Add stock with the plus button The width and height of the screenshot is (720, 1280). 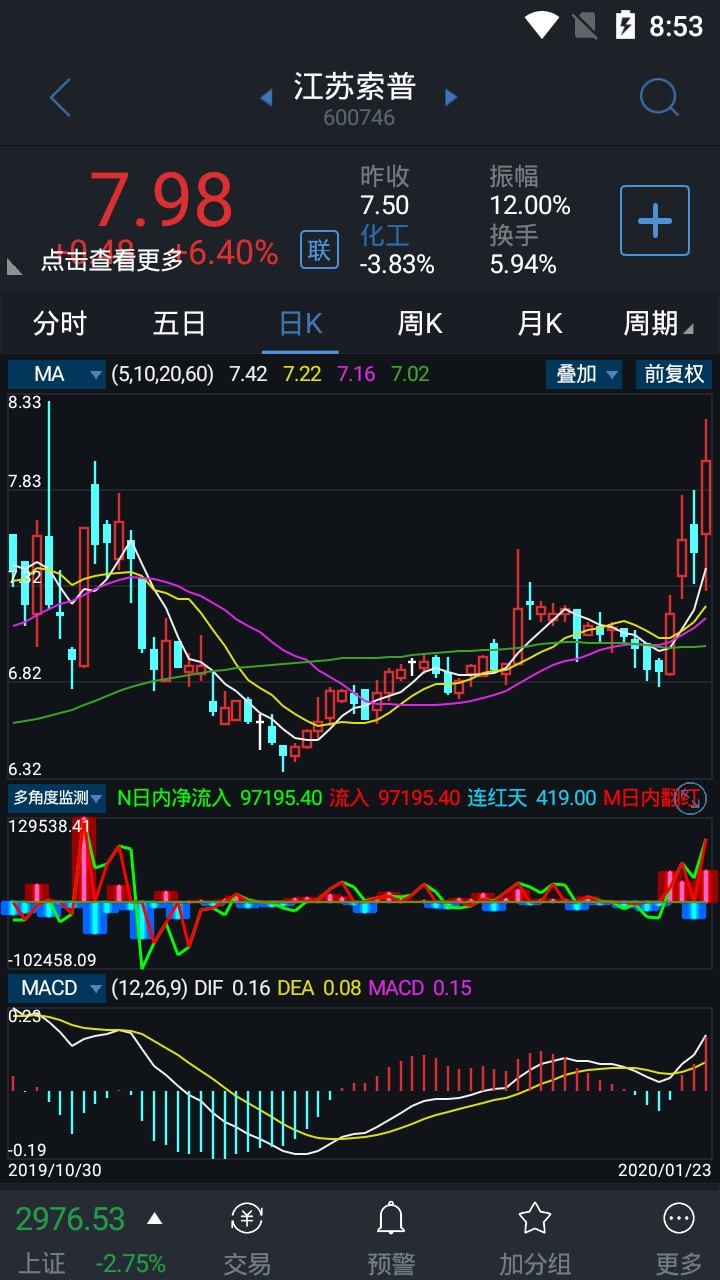655,220
